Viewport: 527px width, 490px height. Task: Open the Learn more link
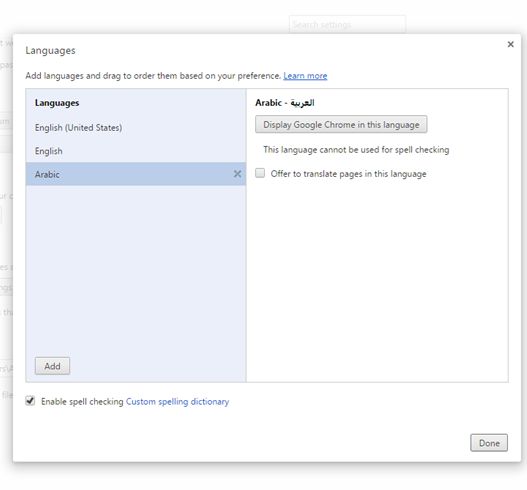[305, 76]
